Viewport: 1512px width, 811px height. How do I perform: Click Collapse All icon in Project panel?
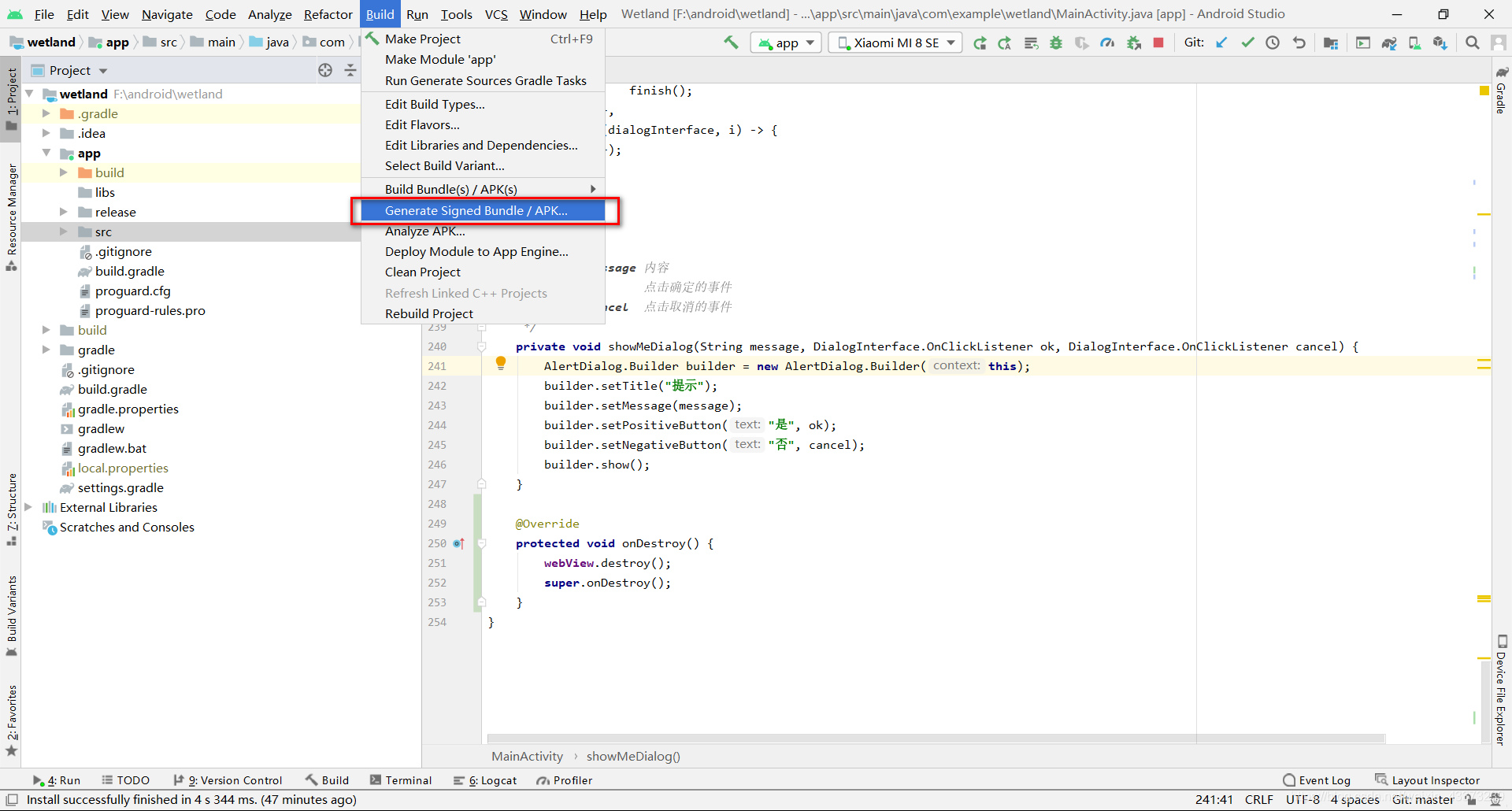(x=350, y=70)
